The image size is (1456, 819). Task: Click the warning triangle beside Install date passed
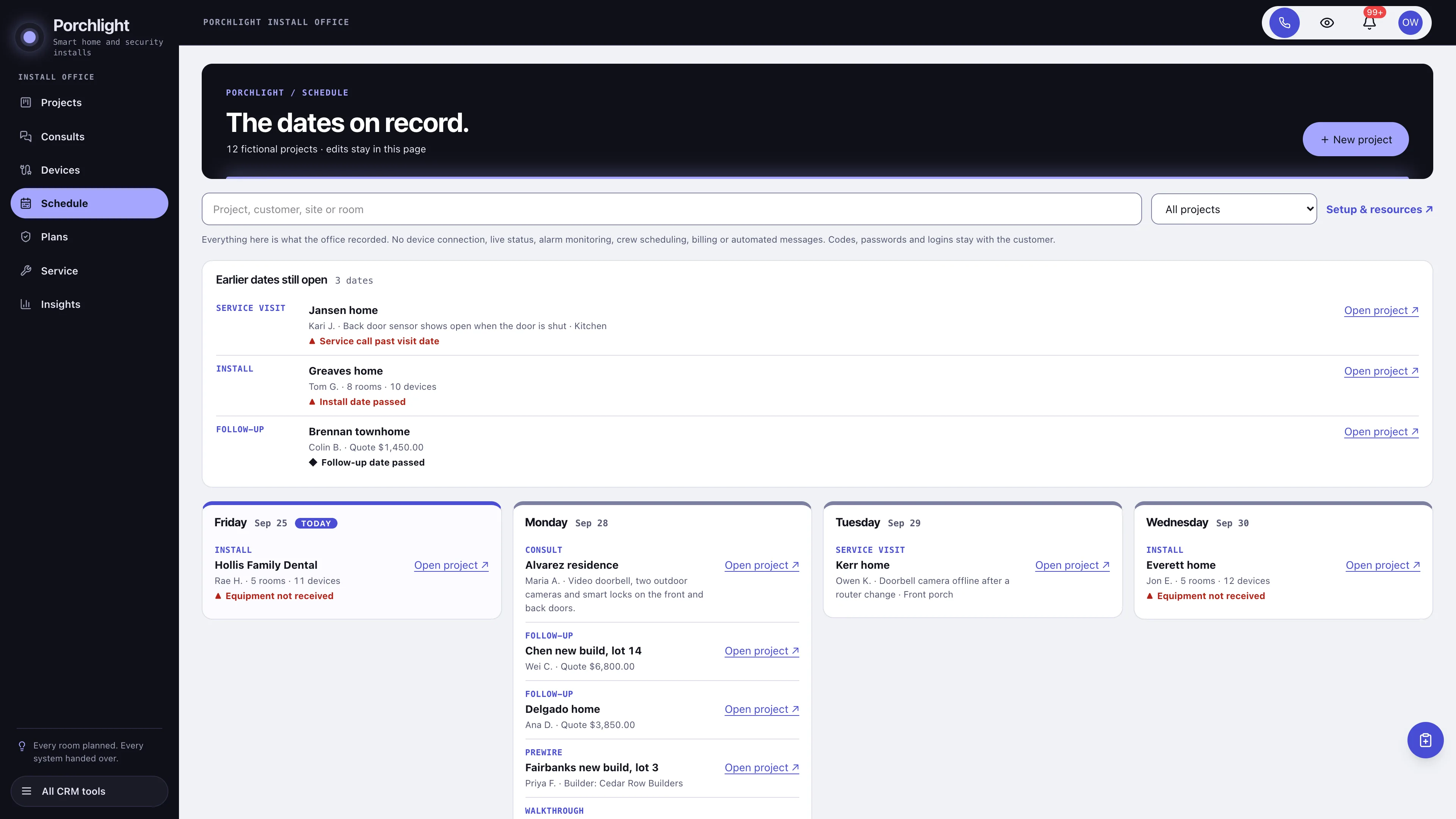(312, 401)
